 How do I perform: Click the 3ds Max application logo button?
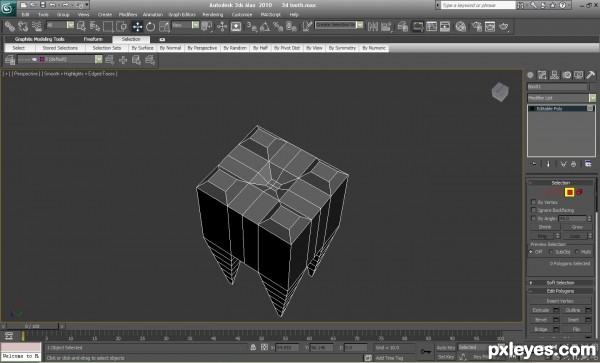(8, 8)
